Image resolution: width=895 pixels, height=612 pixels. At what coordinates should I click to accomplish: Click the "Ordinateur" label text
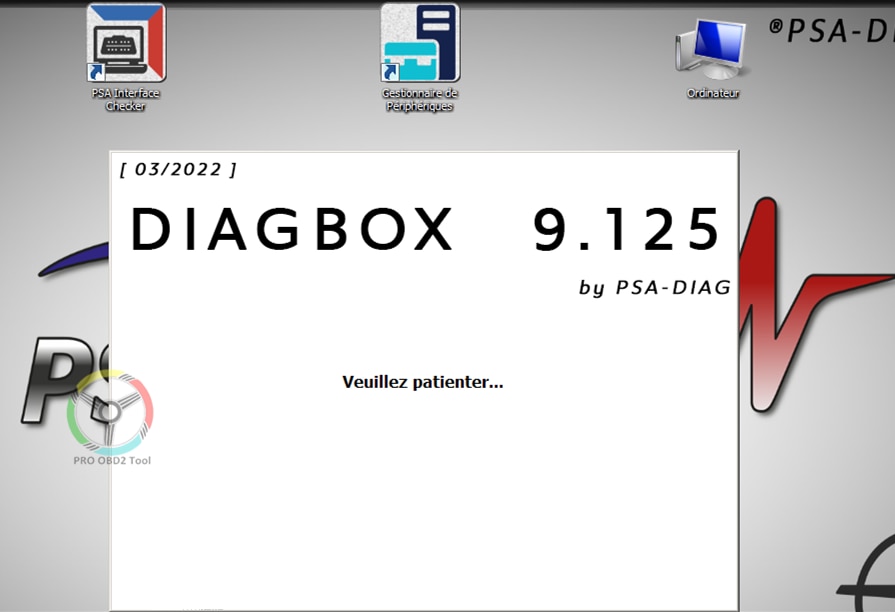[713, 93]
